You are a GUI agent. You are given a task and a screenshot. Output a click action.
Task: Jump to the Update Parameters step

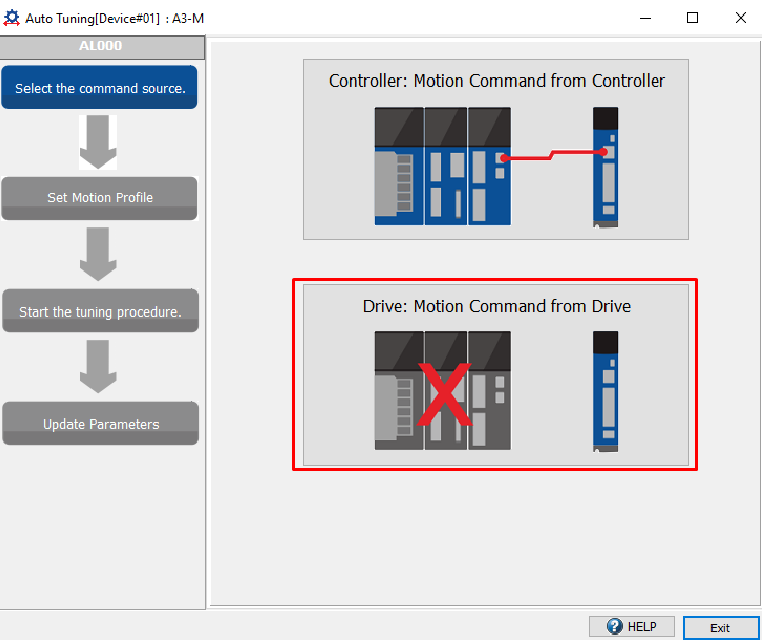tap(100, 424)
